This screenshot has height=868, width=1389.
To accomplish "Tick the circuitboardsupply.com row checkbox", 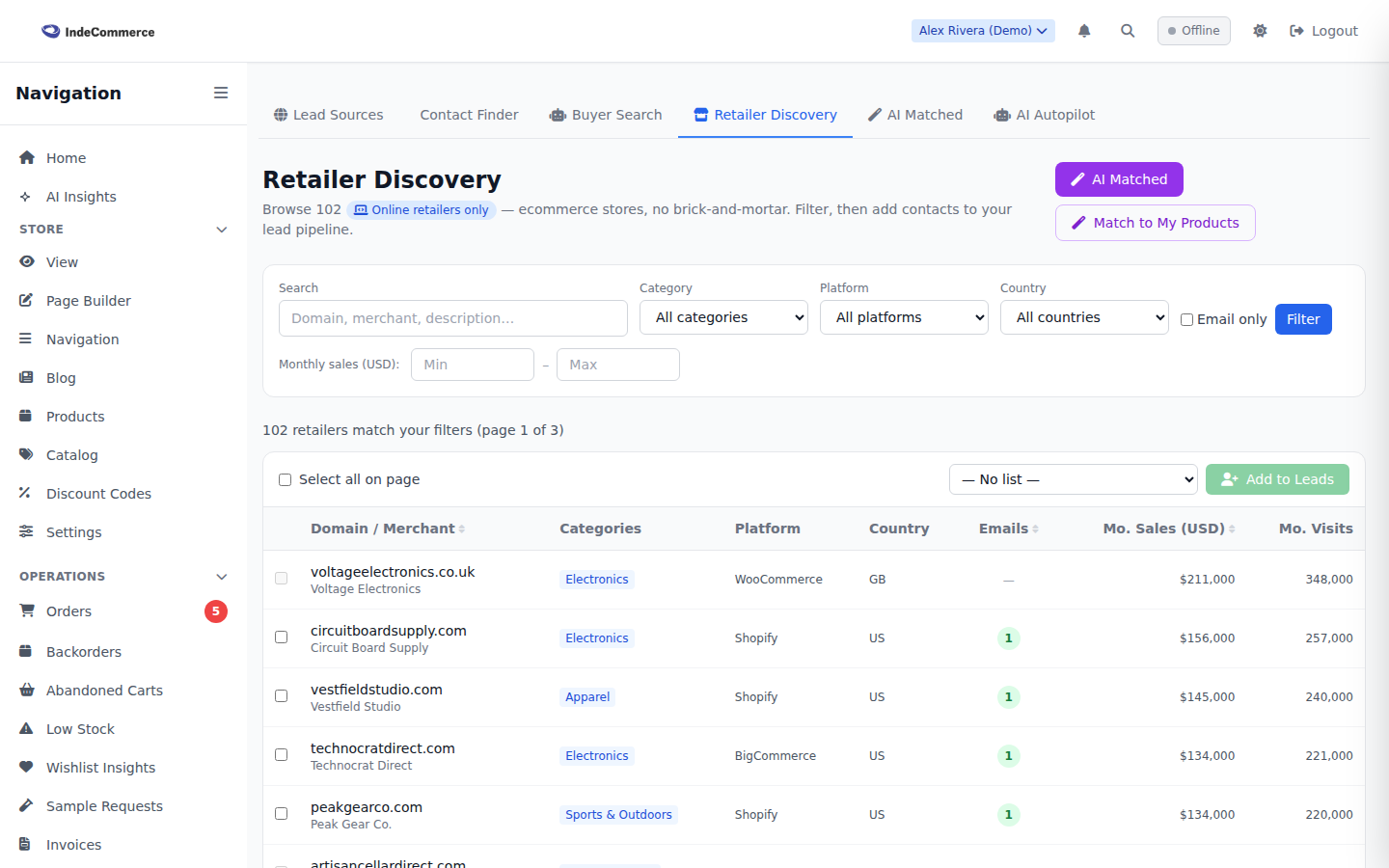I will [x=281, y=637].
